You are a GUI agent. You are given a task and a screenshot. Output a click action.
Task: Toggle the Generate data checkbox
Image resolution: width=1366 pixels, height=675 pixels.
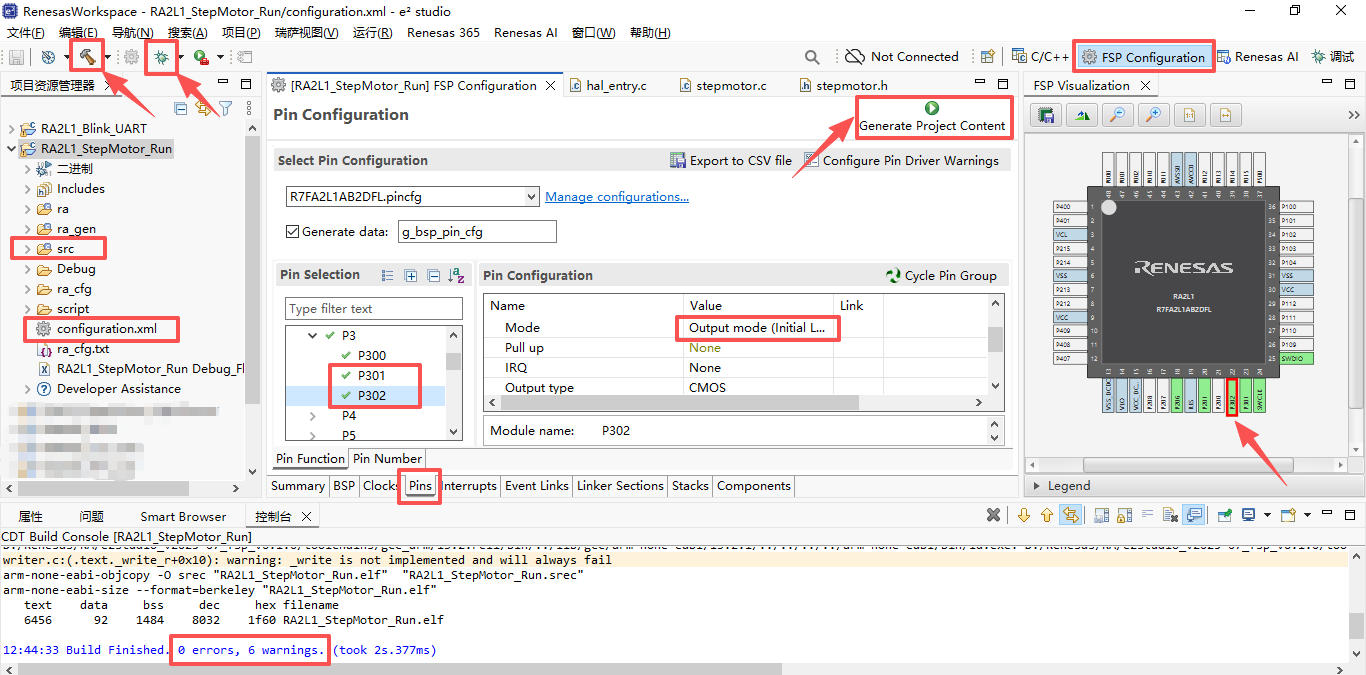point(292,232)
